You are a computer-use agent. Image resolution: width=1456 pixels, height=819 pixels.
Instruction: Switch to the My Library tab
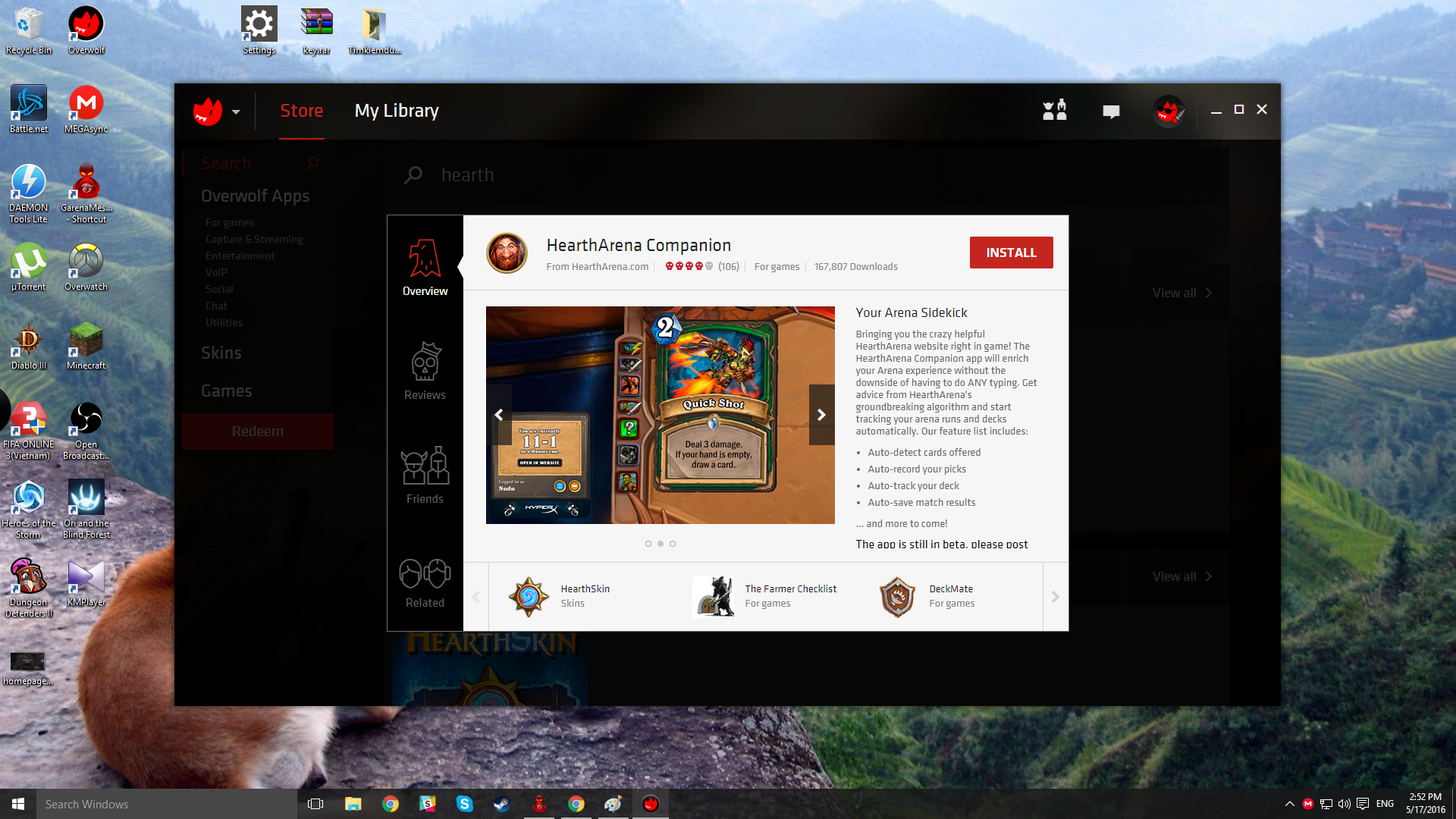pos(397,111)
